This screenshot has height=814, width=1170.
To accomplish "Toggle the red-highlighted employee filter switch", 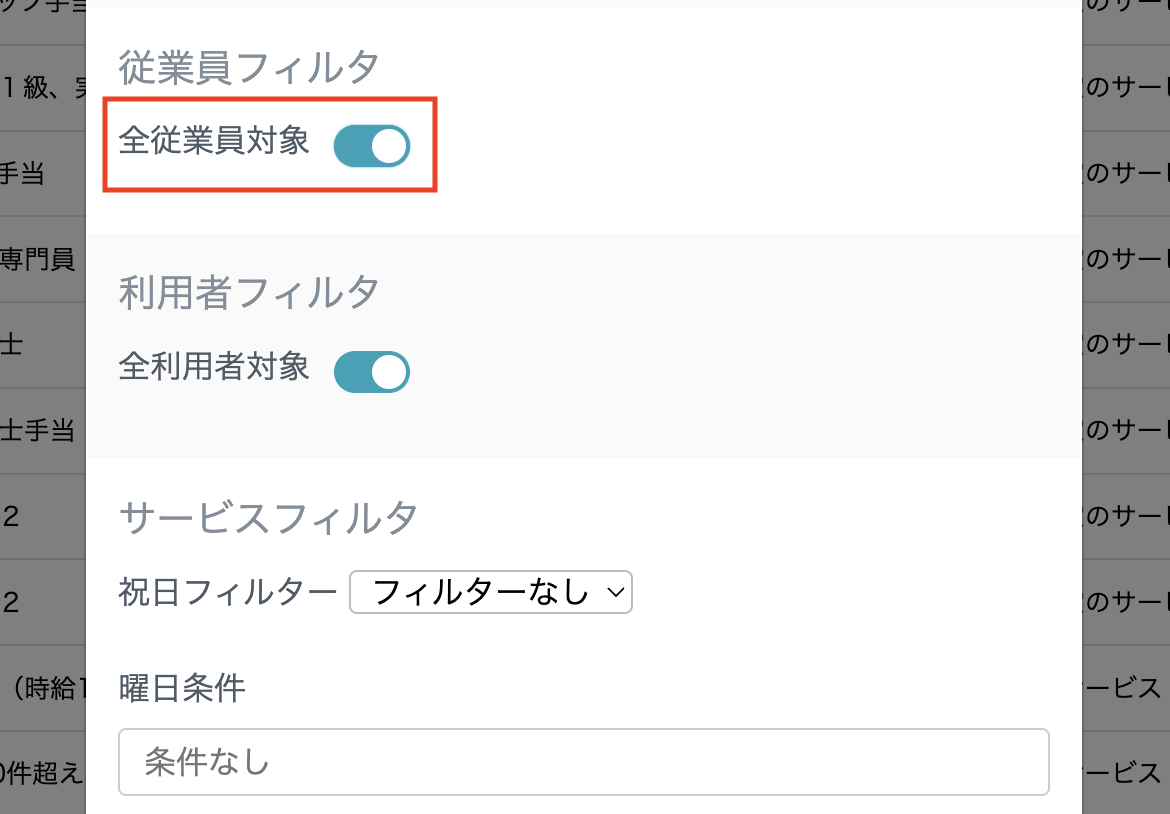I will point(371,145).
